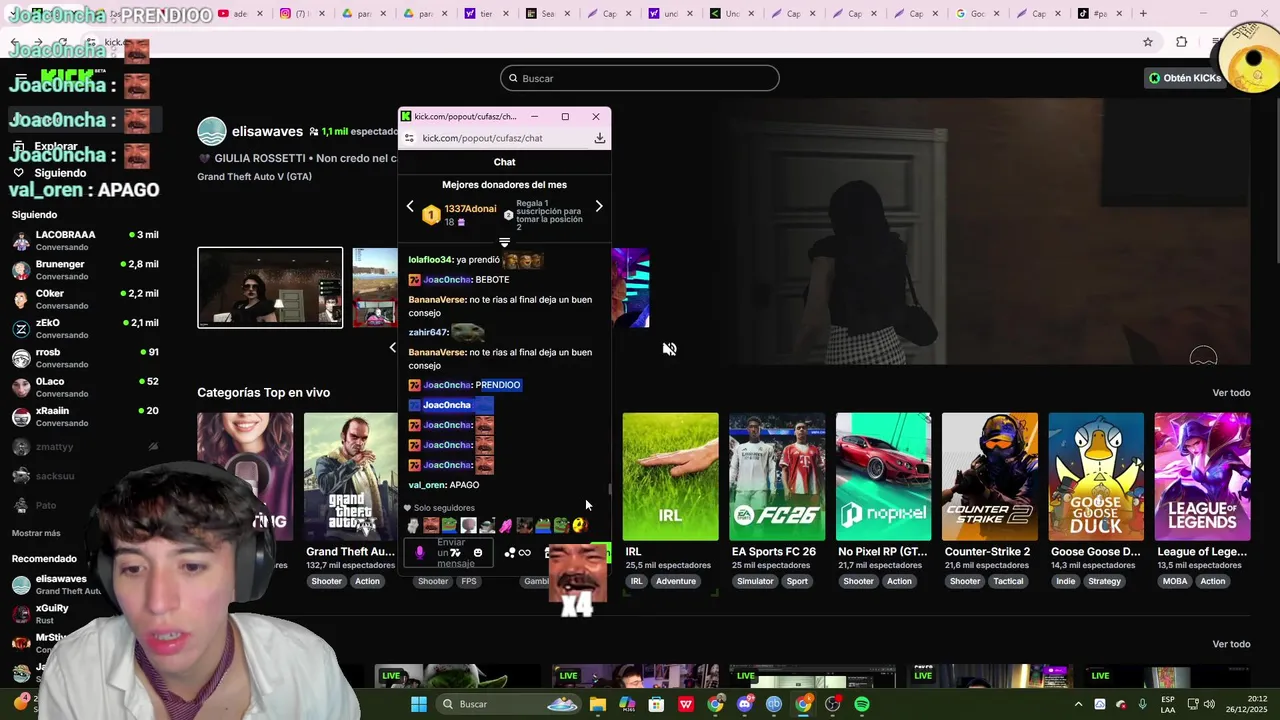This screenshot has width=1280, height=720.
Task: Focus the Kick search box
Action: 640,78
